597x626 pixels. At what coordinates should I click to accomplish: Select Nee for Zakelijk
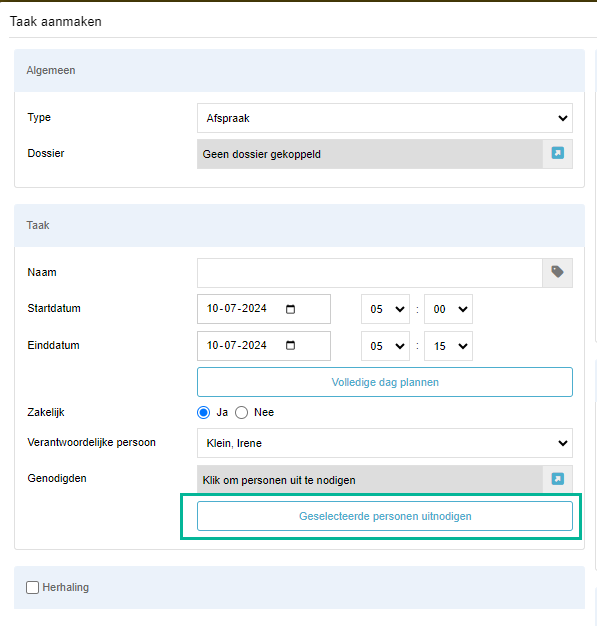click(242, 412)
